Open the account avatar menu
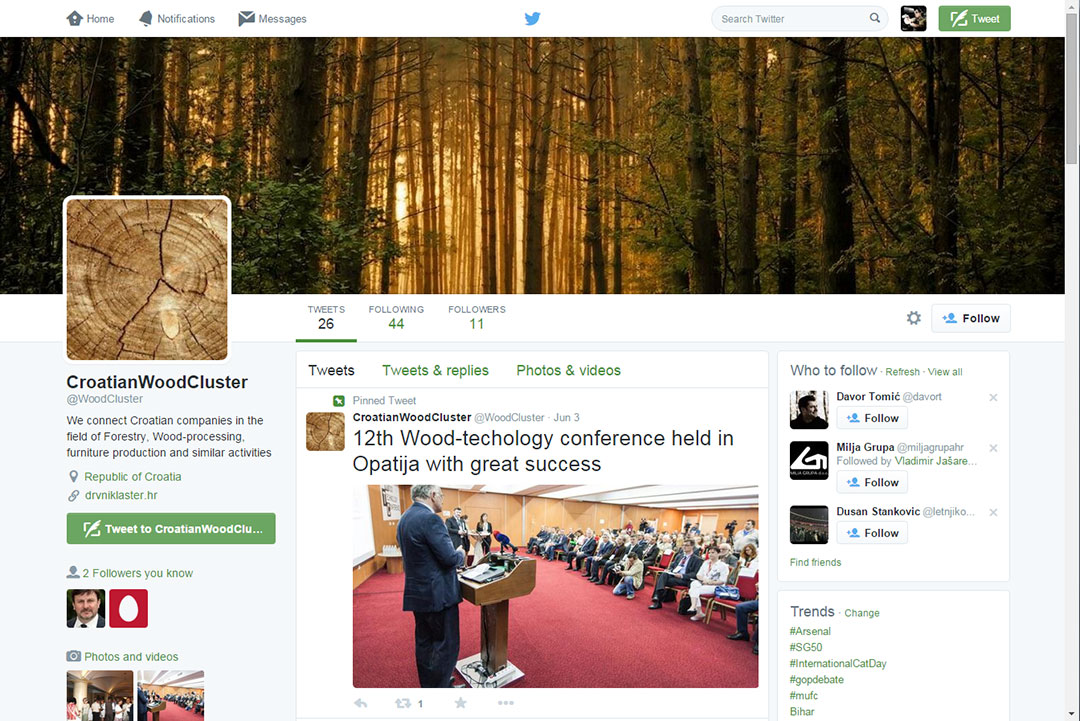Screen dimensions: 1080x721 (x=913, y=19)
